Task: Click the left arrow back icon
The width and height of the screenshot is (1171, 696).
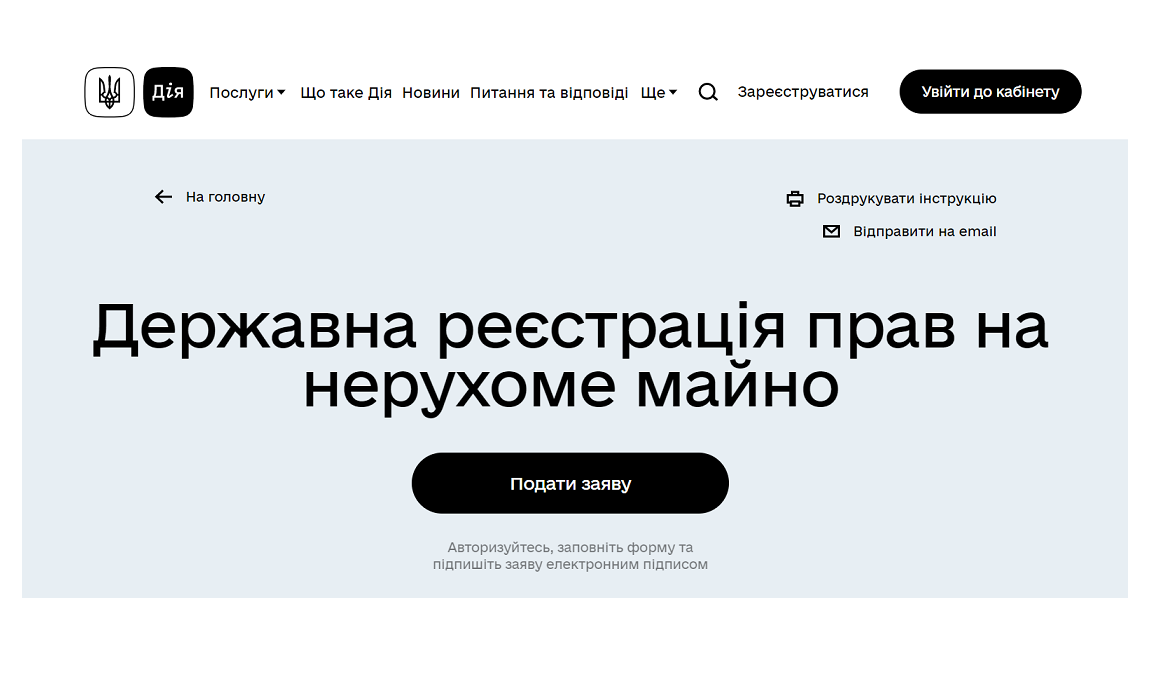Action: coord(164,197)
